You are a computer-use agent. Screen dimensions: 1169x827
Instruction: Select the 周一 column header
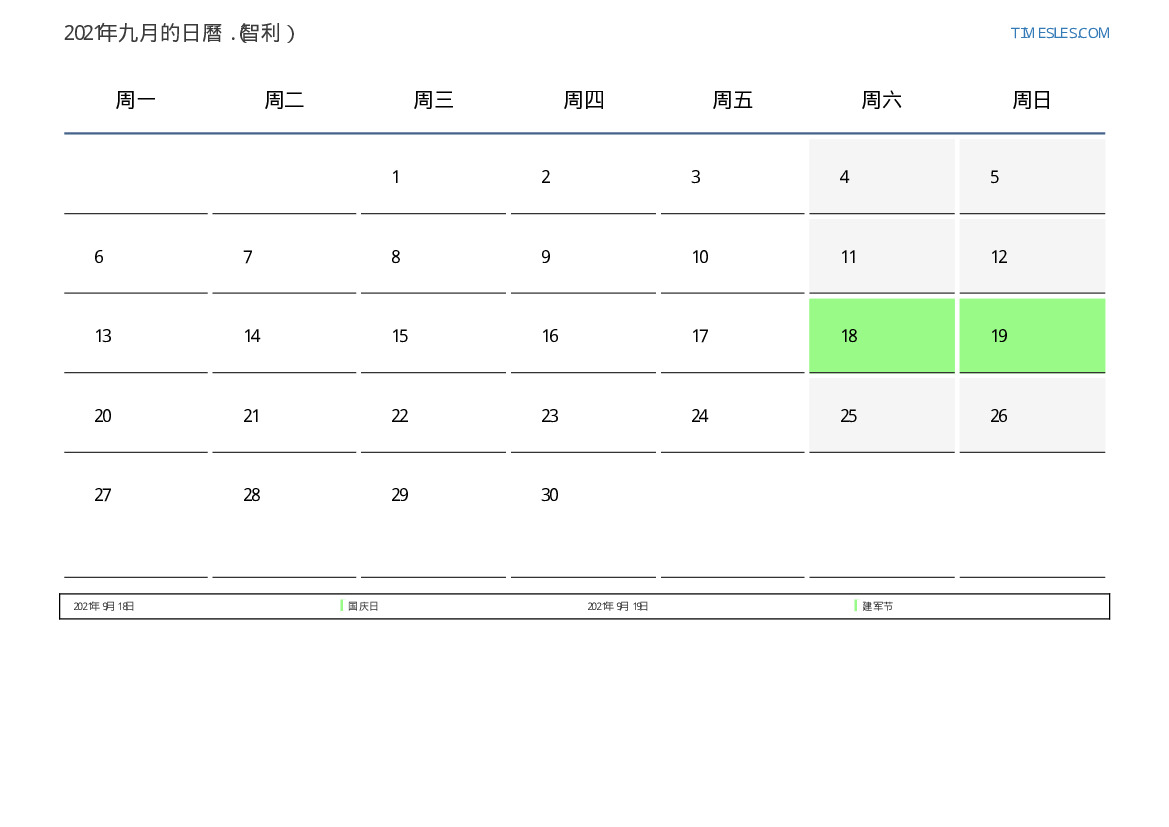[136, 100]
